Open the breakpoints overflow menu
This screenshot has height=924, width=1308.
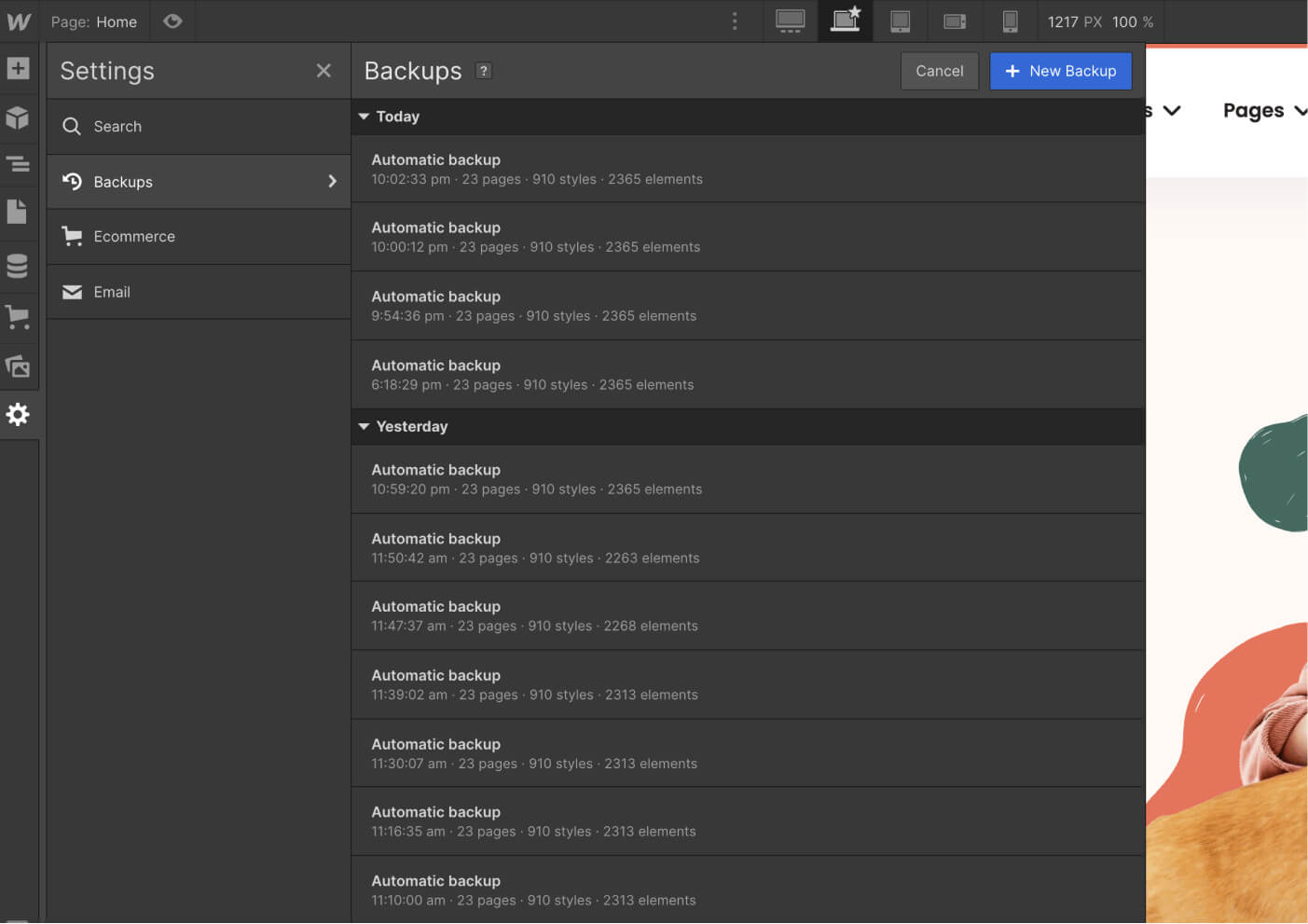coord(735,21)
